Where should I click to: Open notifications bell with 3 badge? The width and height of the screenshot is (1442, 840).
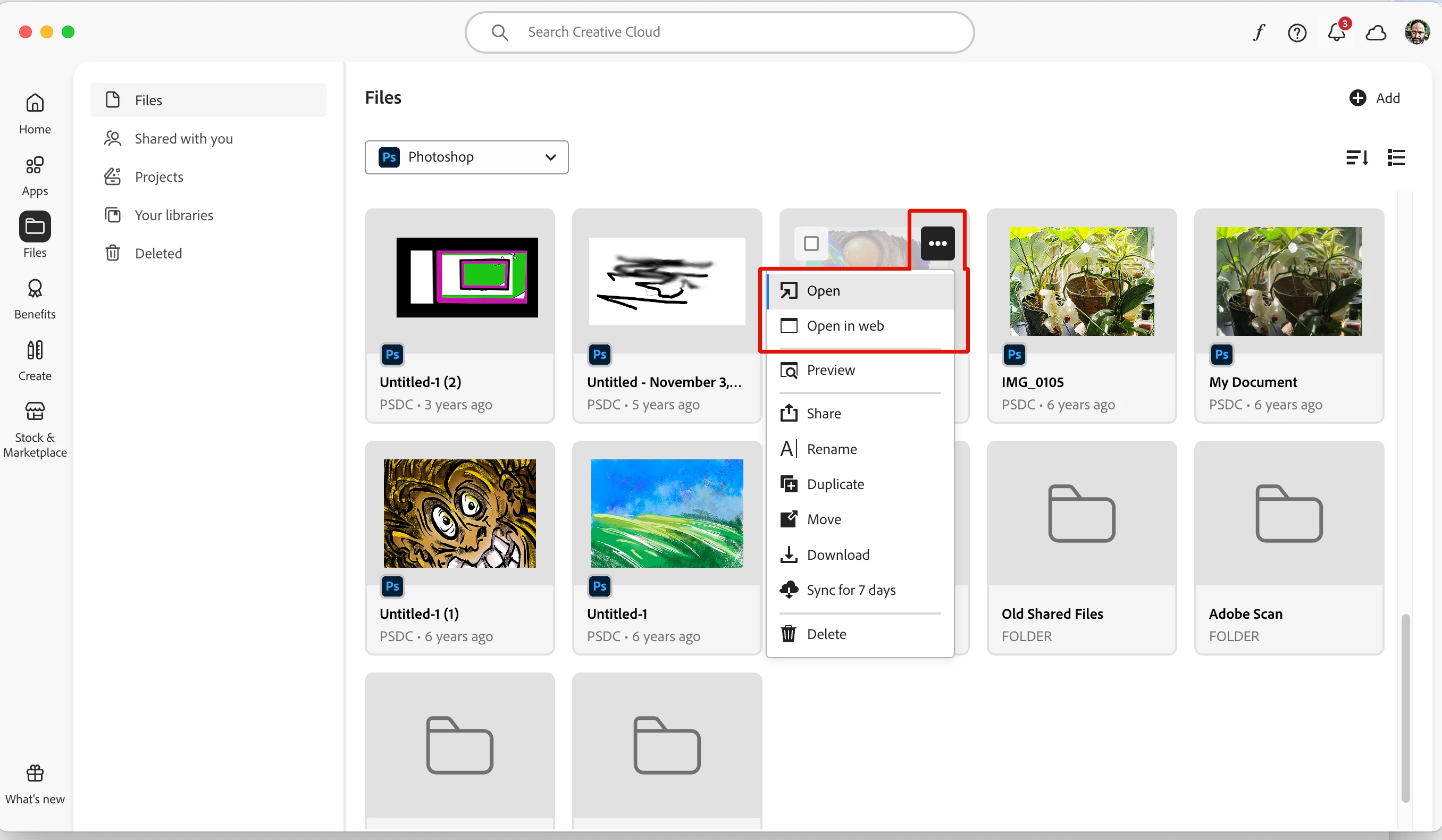(1336, 32)
